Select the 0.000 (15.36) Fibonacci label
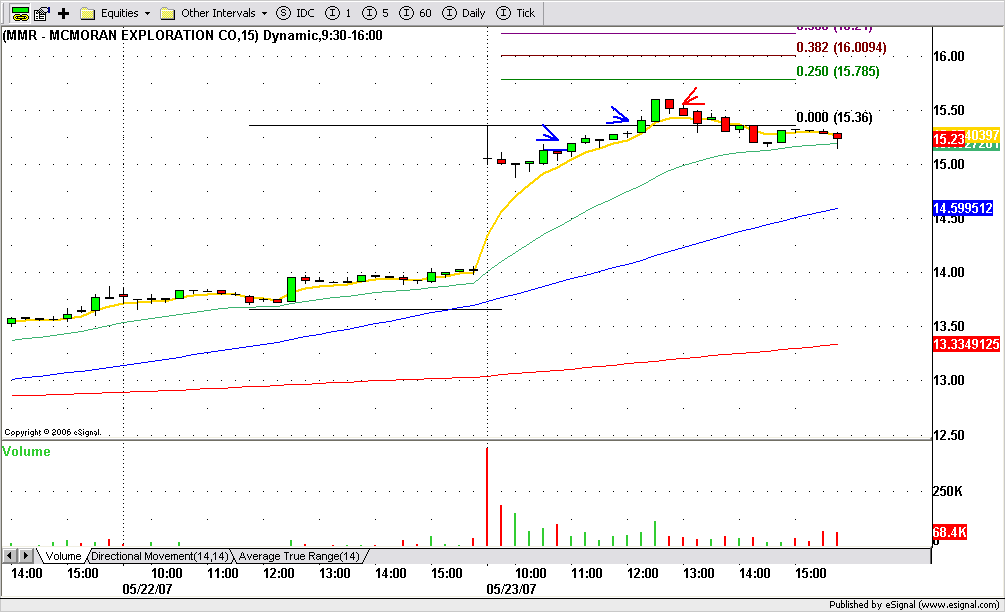The width and height of the screenshot is (1005, 612). coord(834,117)
